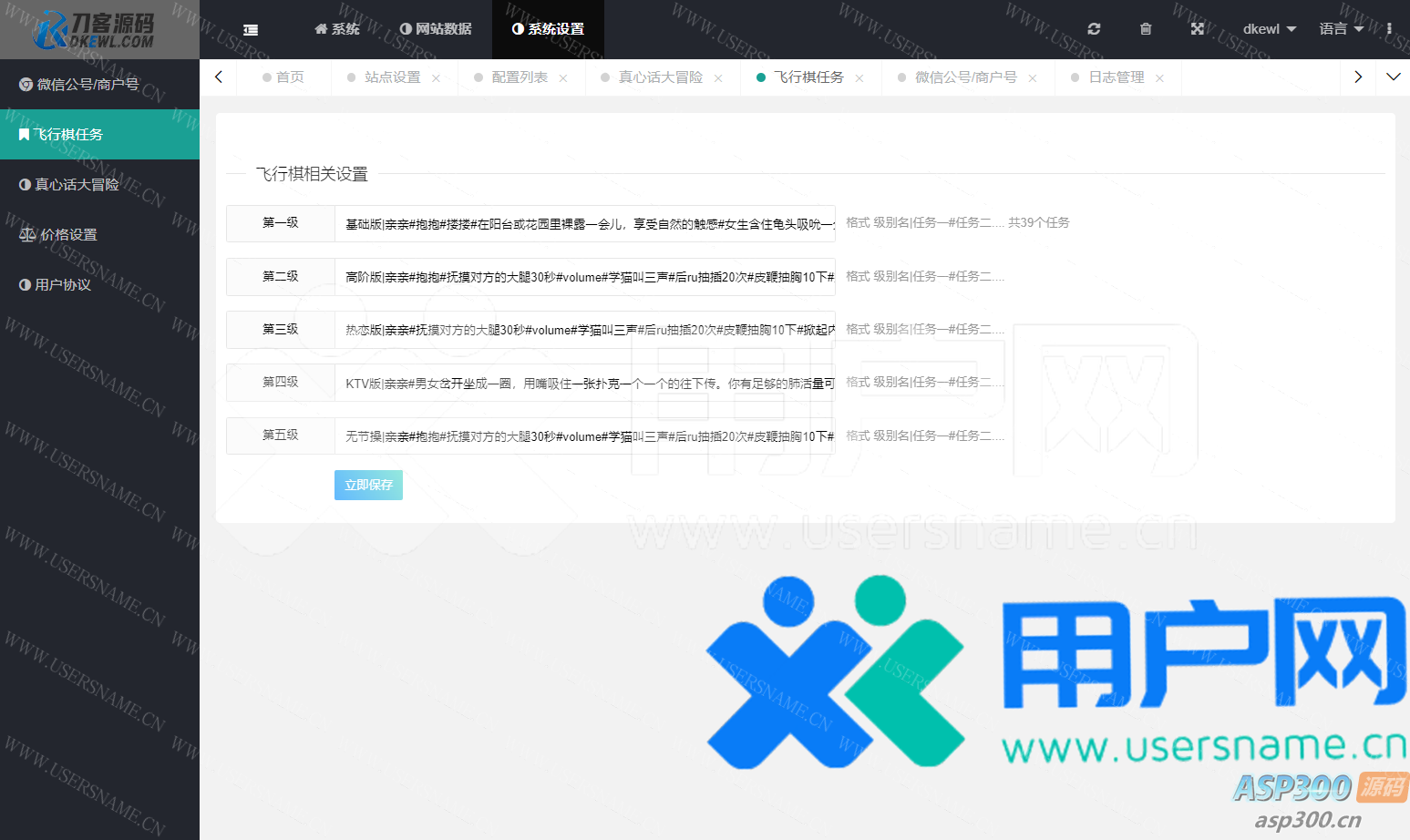This screenshot has height=840, width=1410.
Task: Select 微信公号/商户号 in the sidebar
Action: (x=87, y=85)
